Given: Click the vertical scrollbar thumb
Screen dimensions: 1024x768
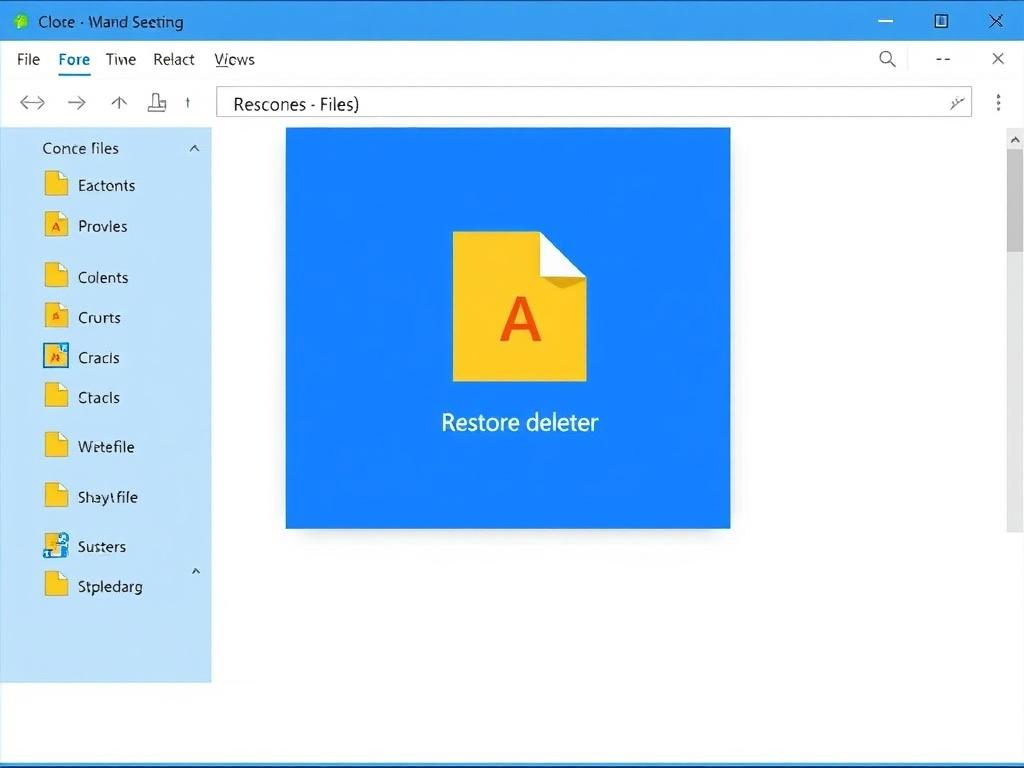Looking at the screenshot, I should [1015, 200].
